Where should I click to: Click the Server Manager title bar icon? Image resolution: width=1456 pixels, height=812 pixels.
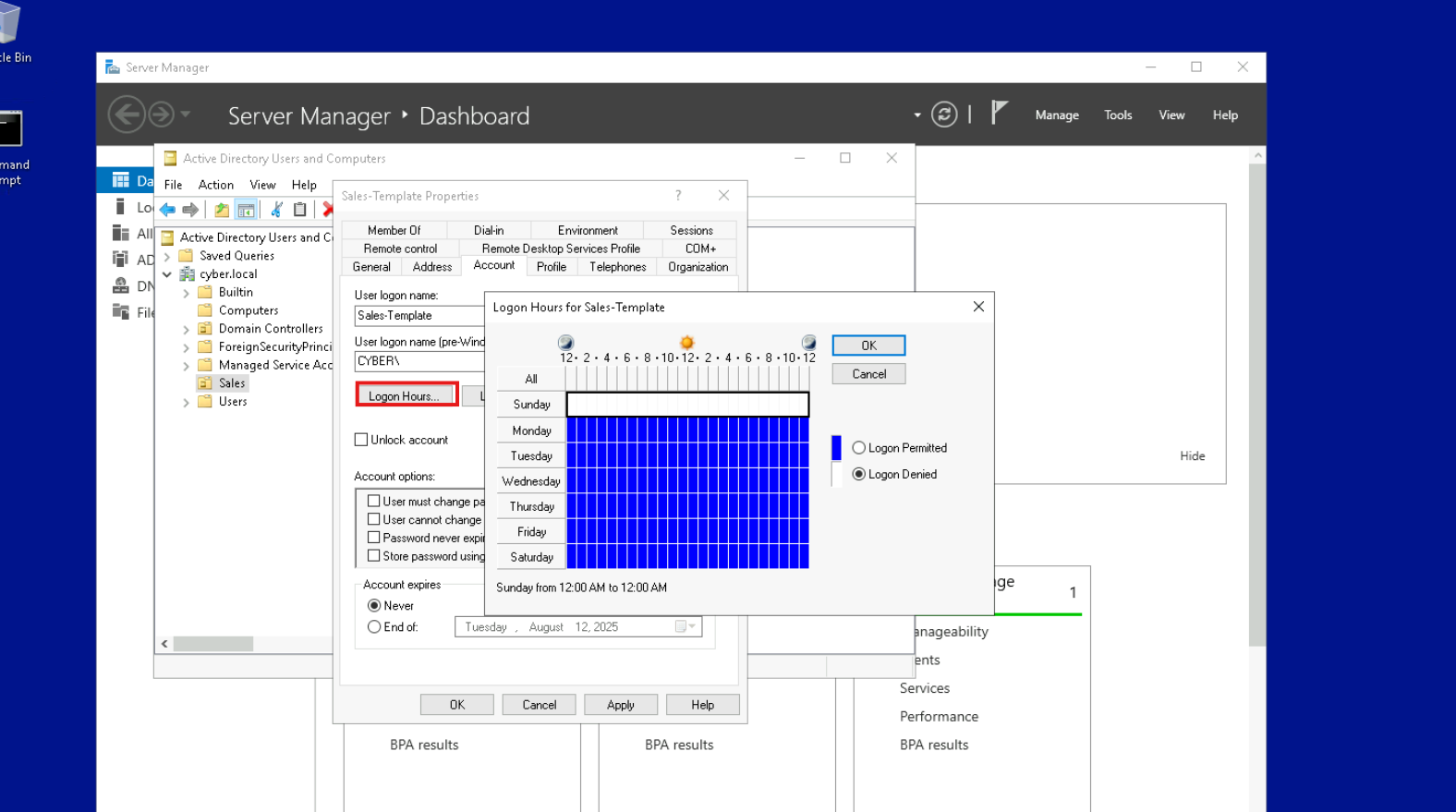[x=113, y=67]
